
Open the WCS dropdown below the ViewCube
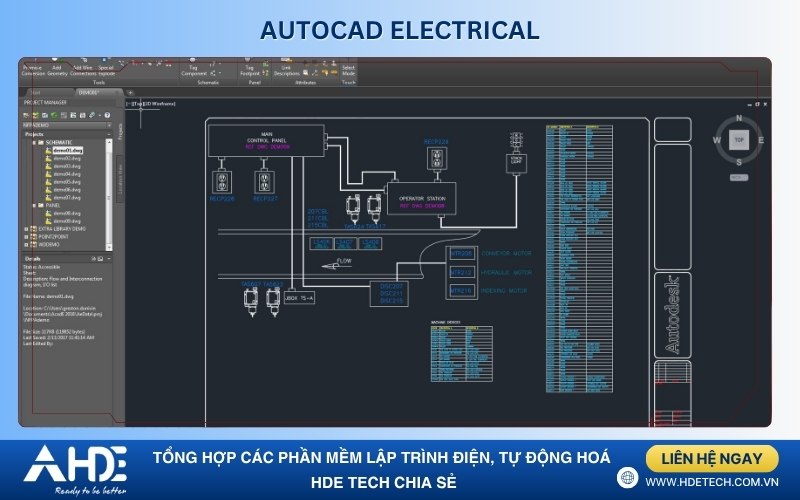tap(738, 177)
